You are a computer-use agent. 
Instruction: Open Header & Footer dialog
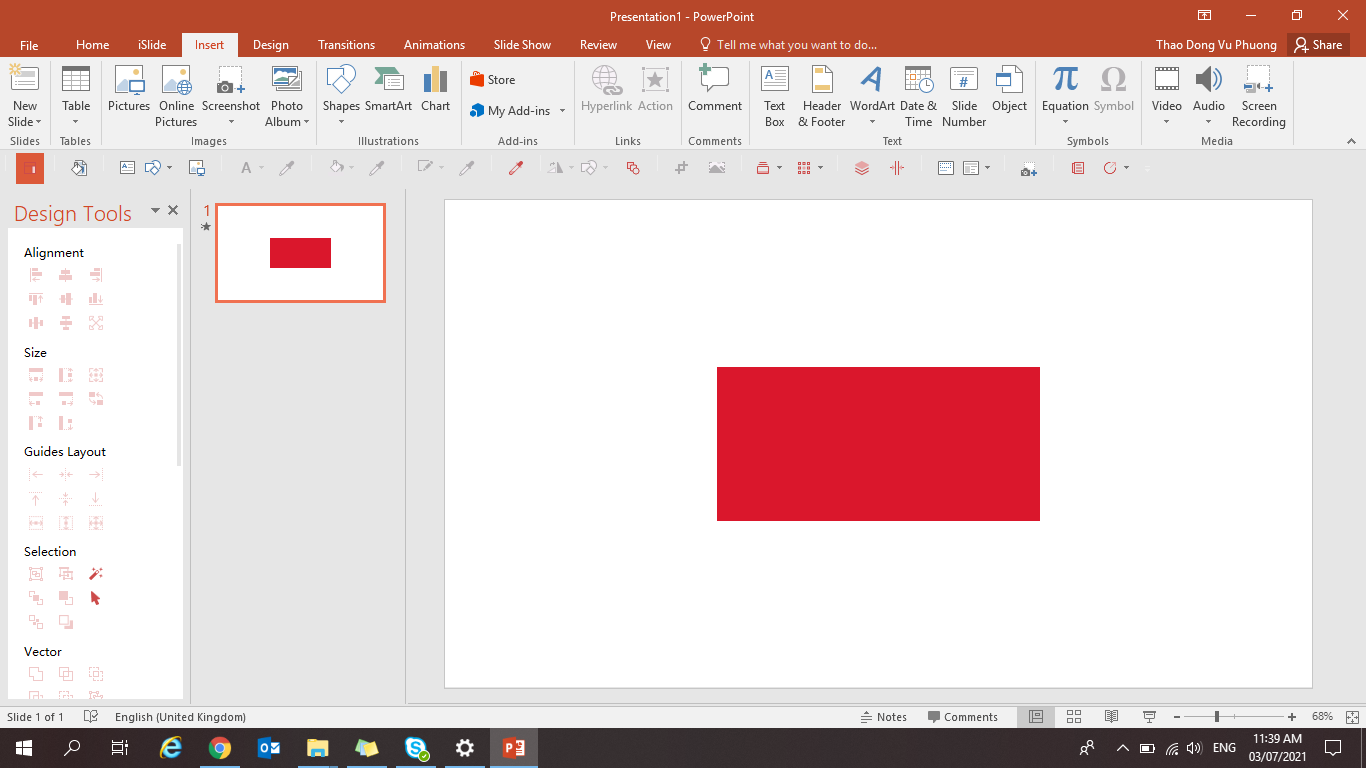click(821, 96)
